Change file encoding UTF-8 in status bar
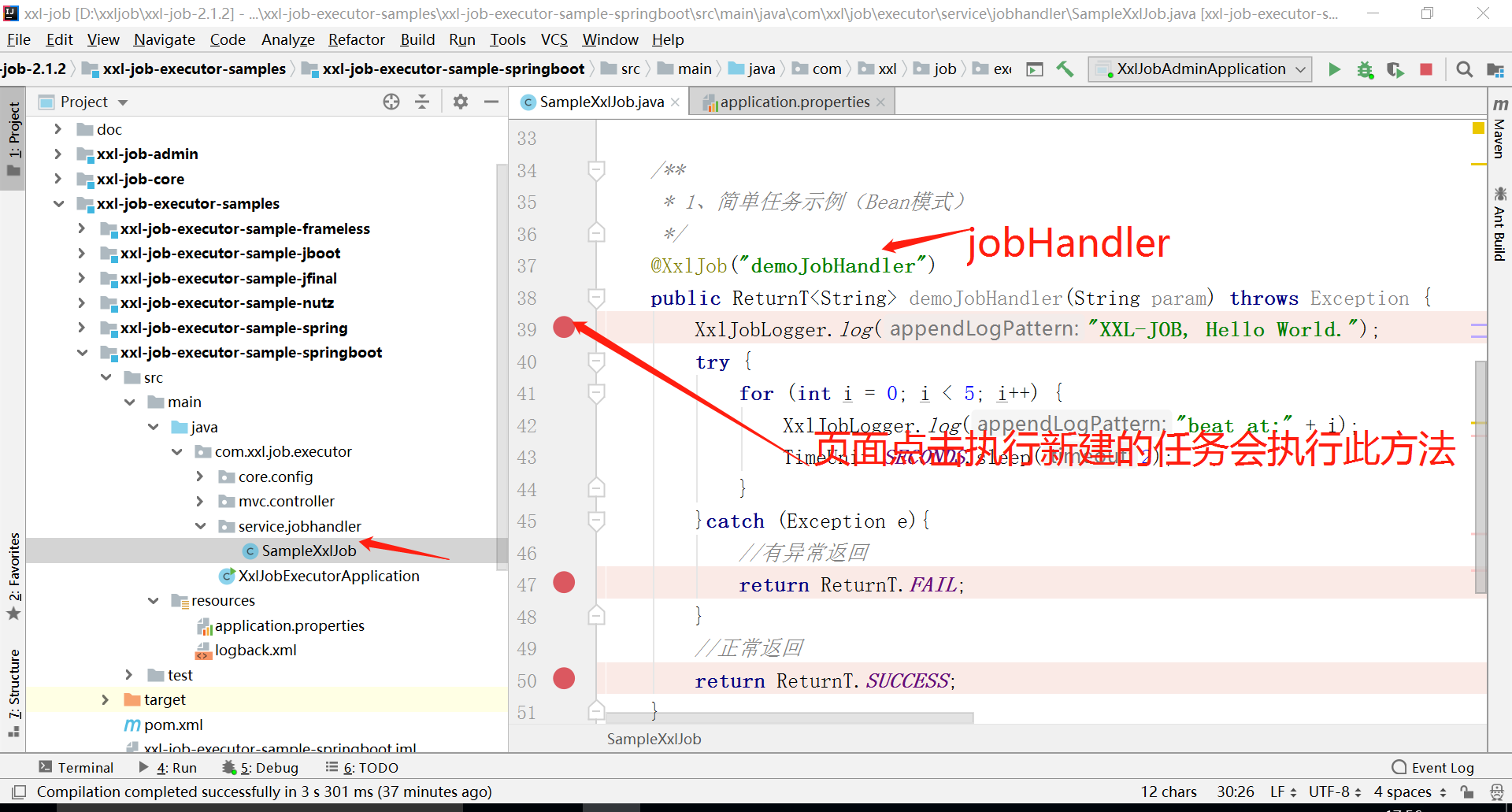The image size is (1512, 812). tap(1335, 792)
